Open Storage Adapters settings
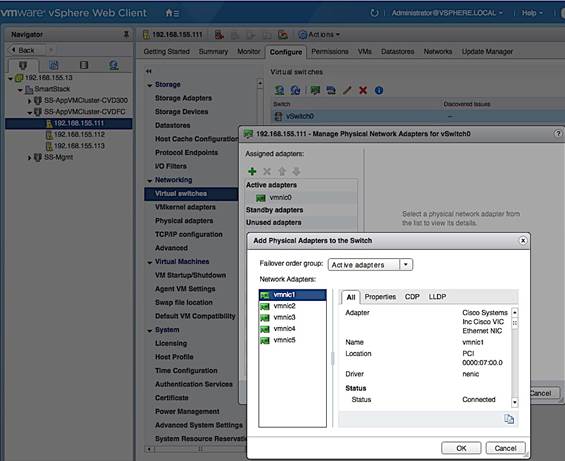The height and width of the screenshot is (461, 565). tap(183, 98)
